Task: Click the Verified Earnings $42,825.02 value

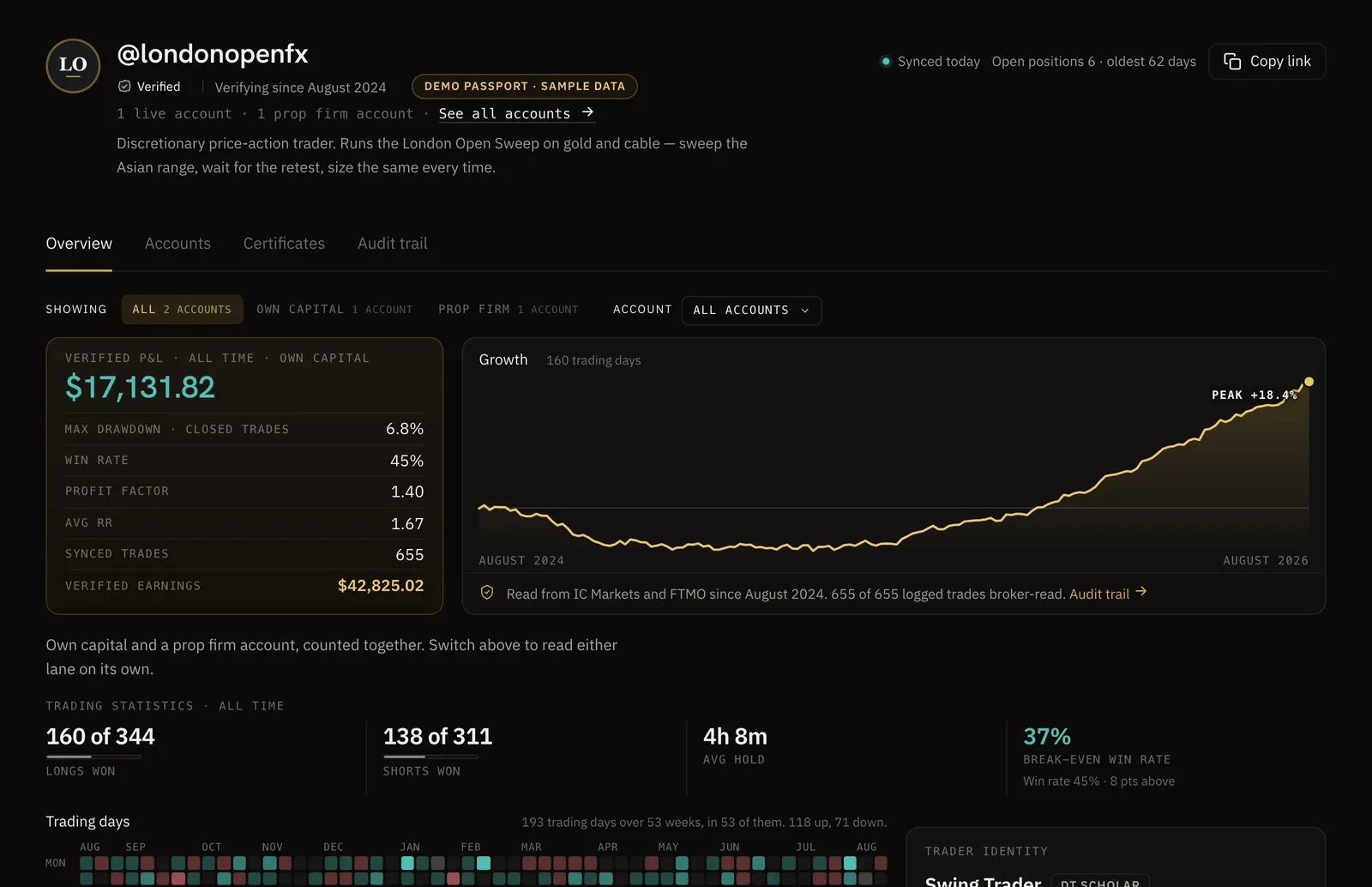Action: tap(381, 586)
